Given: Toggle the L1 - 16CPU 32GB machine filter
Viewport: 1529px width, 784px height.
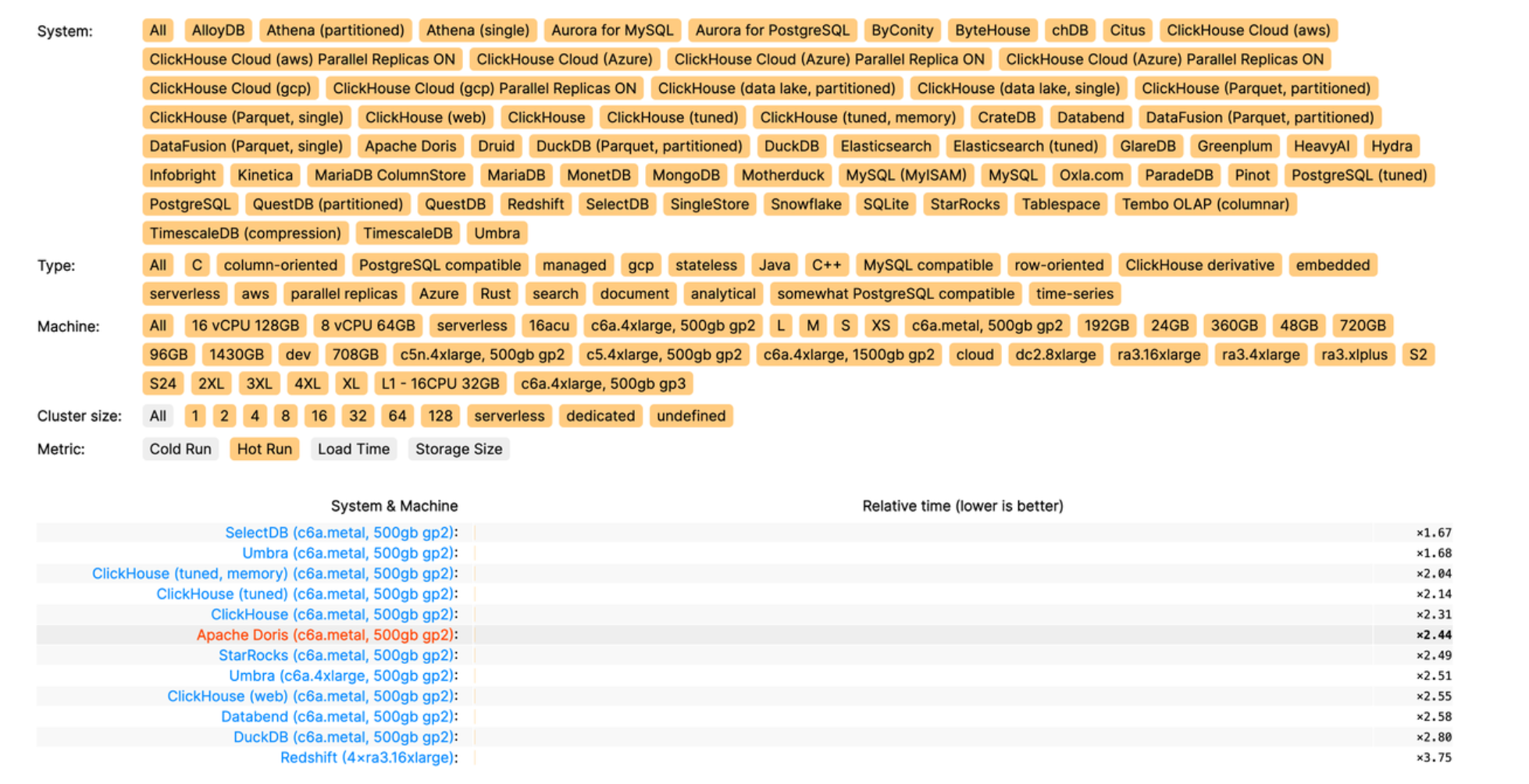Looking at the screenshot, I should tap(440, 383).
